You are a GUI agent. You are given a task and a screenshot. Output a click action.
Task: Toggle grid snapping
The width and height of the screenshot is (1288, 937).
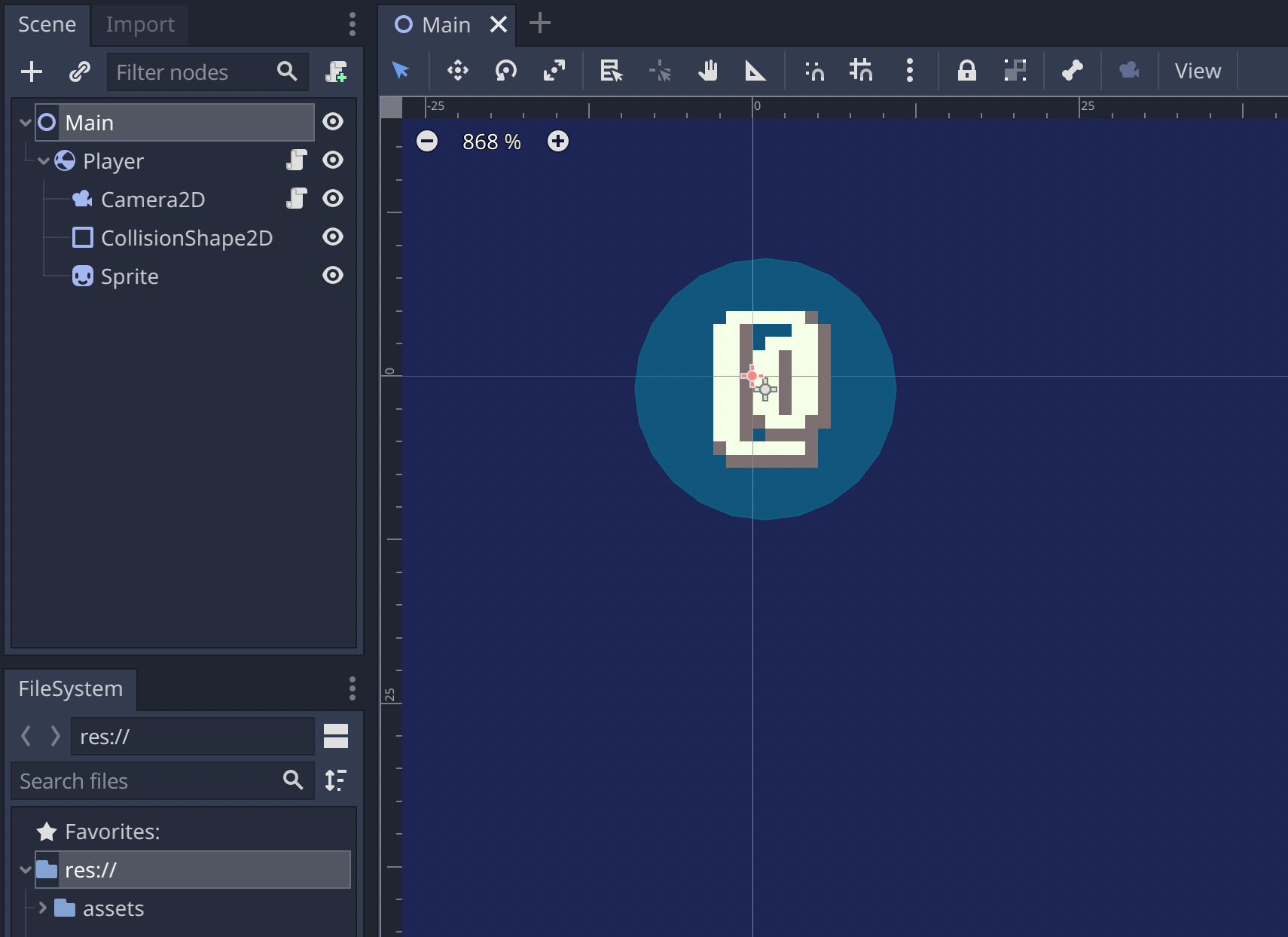pyautogui.click(x=860, y=71)
